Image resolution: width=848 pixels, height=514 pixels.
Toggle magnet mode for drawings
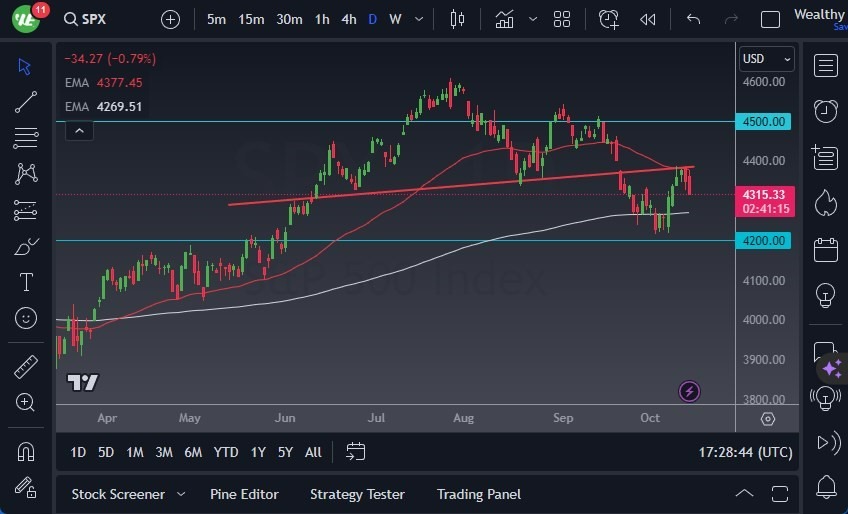[26, 452]
